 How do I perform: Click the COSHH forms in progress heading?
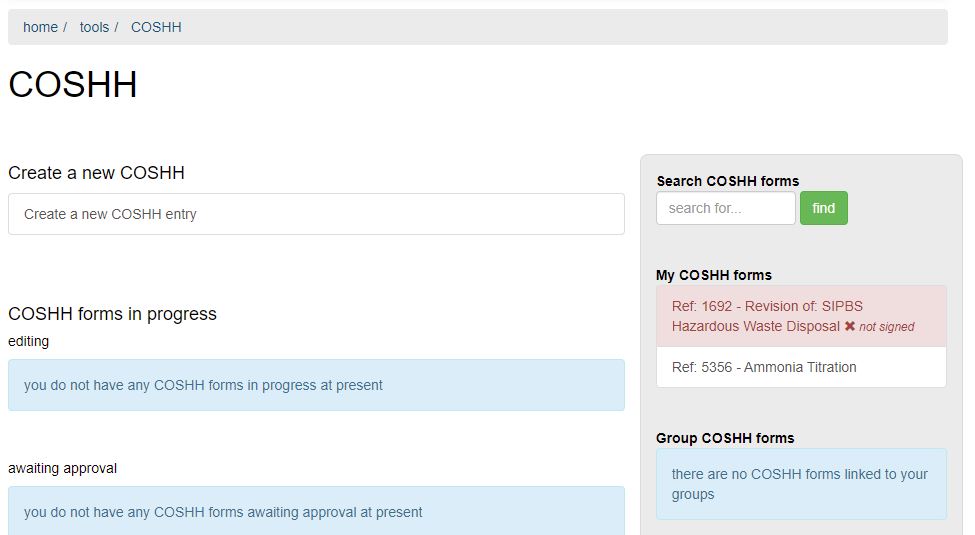[112, 314]
